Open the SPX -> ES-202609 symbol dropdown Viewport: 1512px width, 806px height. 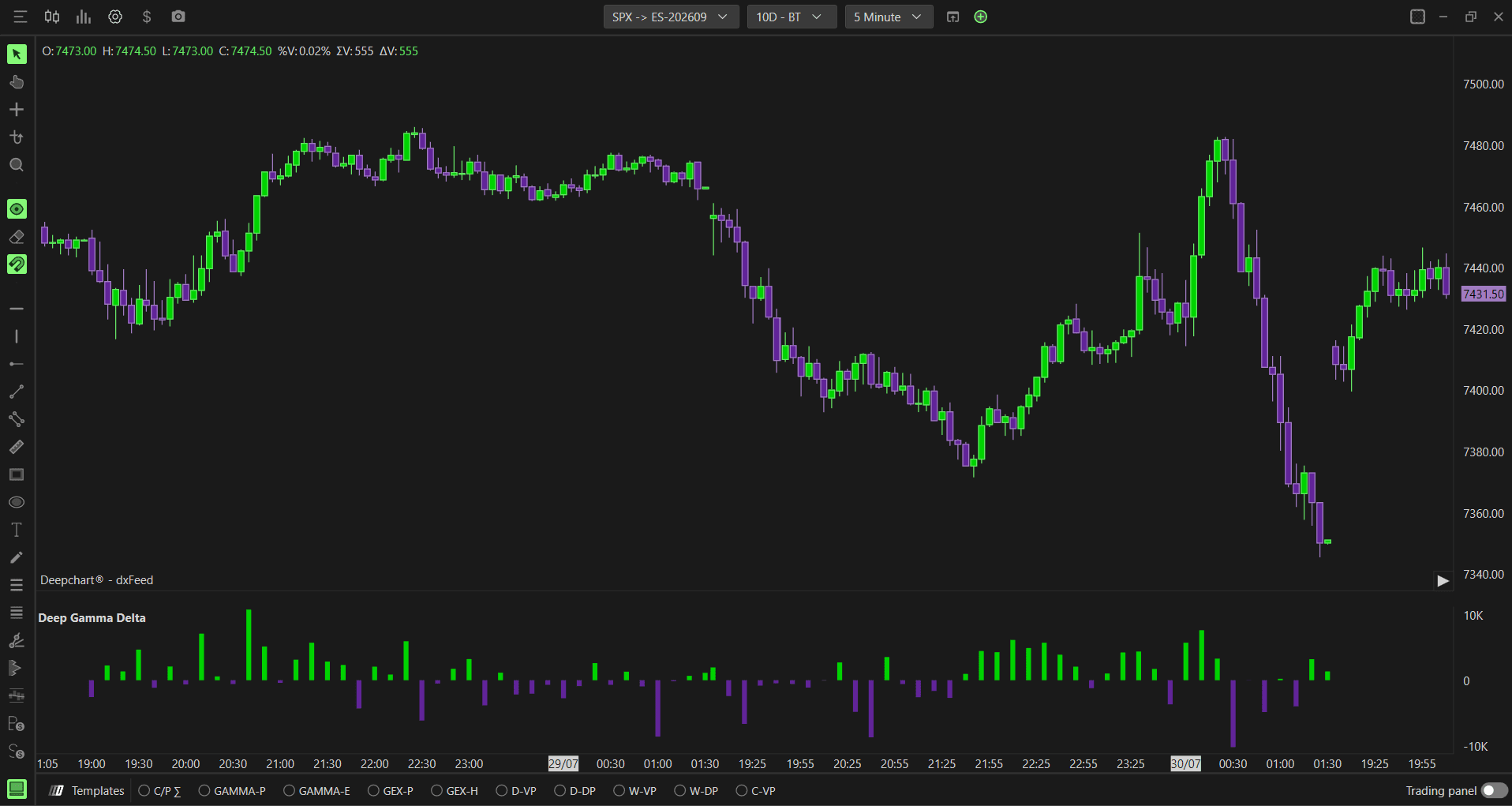click(x=671, y=17)
